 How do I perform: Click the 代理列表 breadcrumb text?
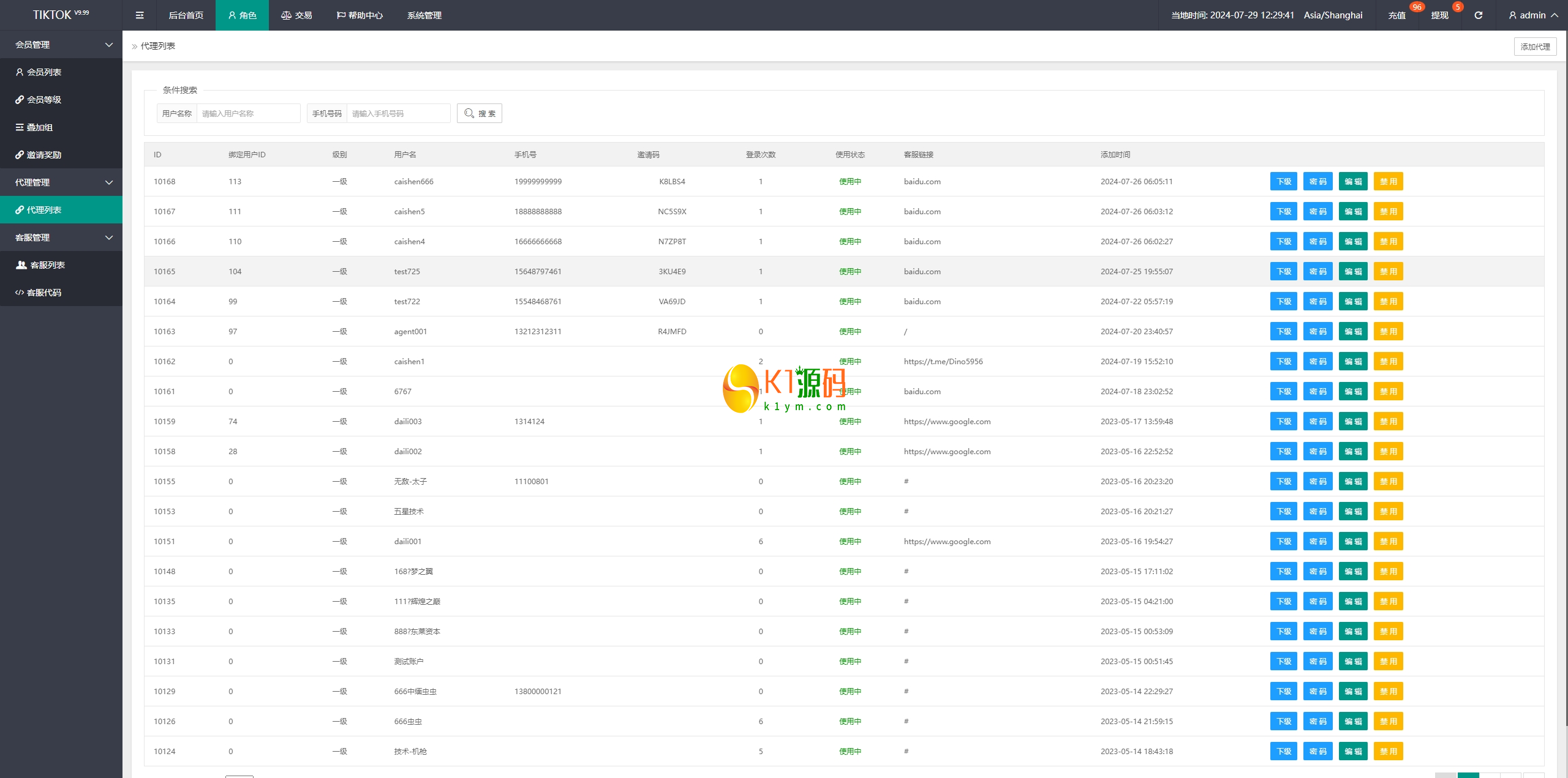pos(158,46)
